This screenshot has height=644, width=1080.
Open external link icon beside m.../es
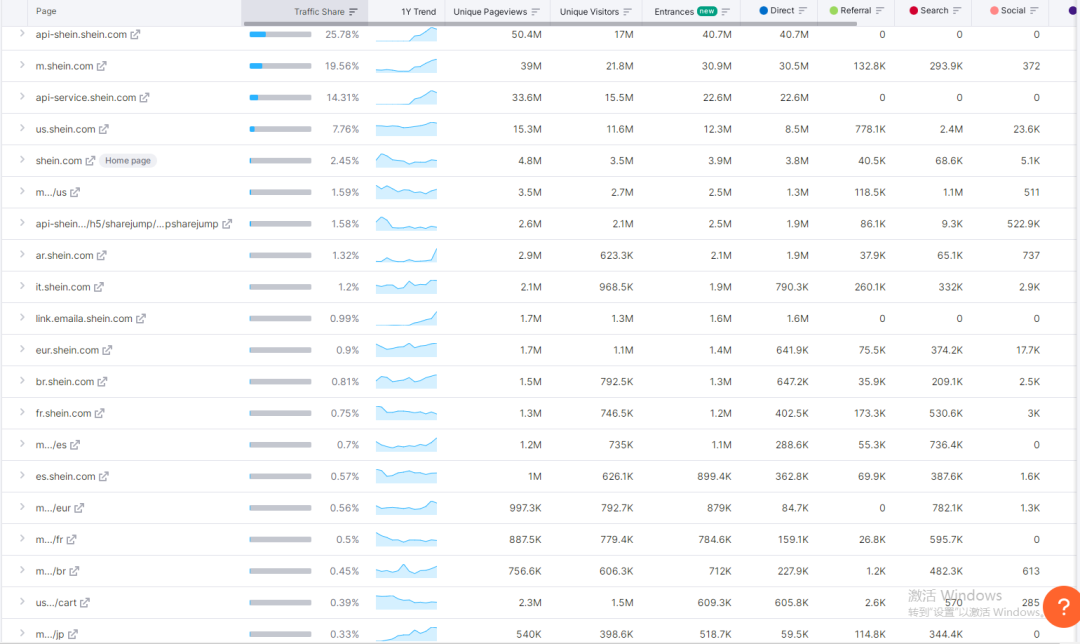coord(75,445)
